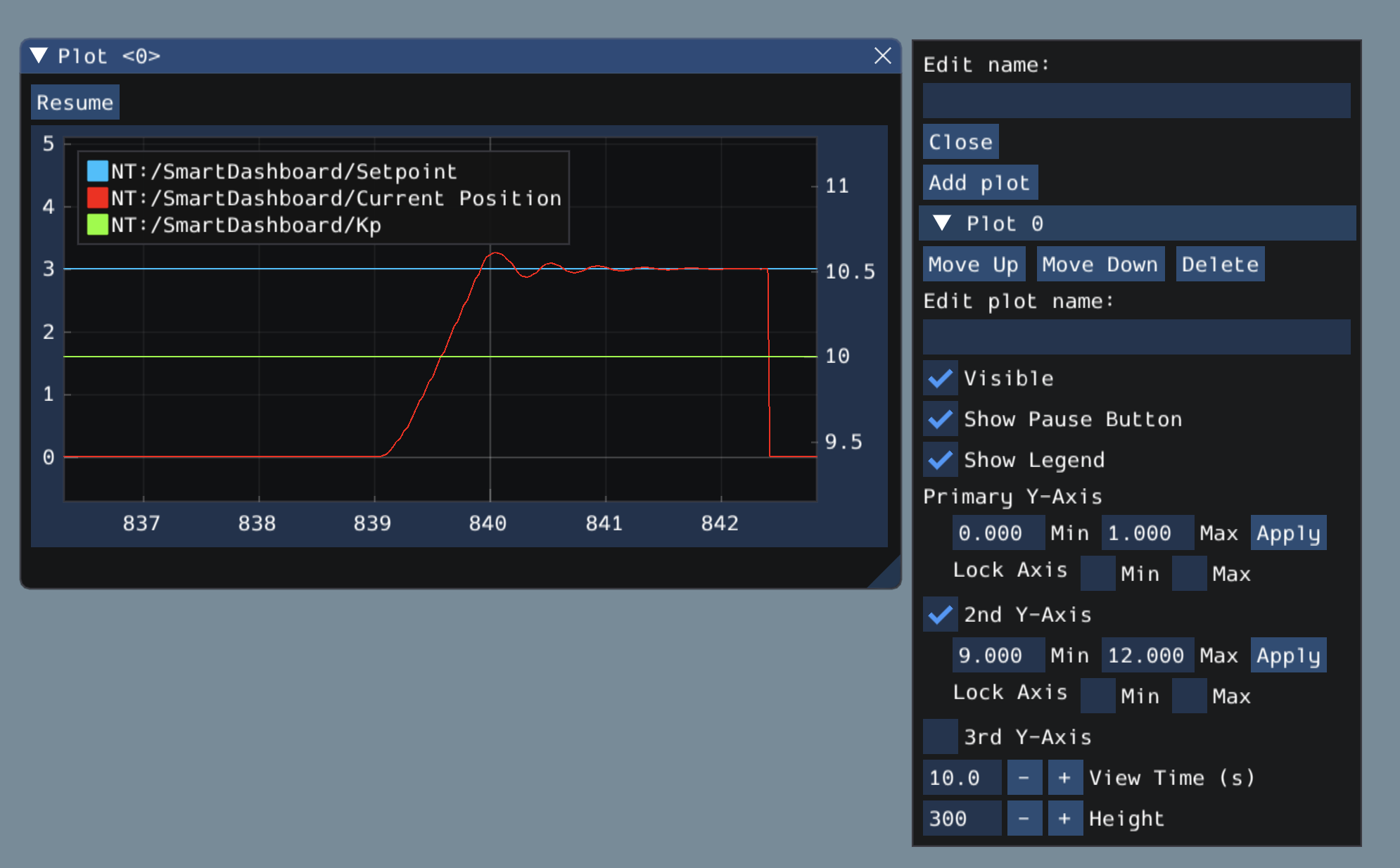Click the Current Position red legend swatch
The width and height of the screenshot is (1400, 868).
(97, 198)
